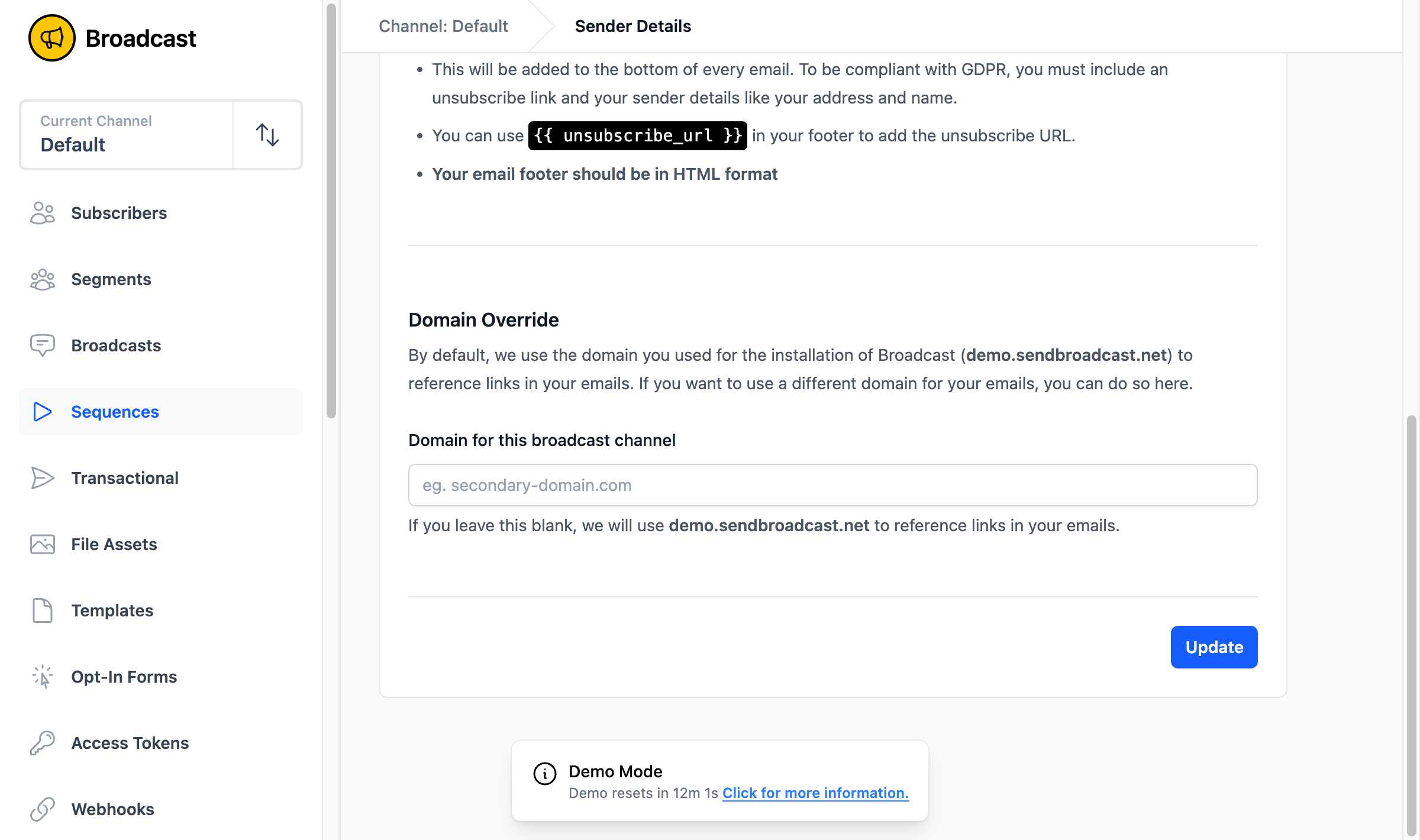The width and height of the screenshot is (1420, 840).
Task: Click the Templates document icon
Action: [43, 610]
